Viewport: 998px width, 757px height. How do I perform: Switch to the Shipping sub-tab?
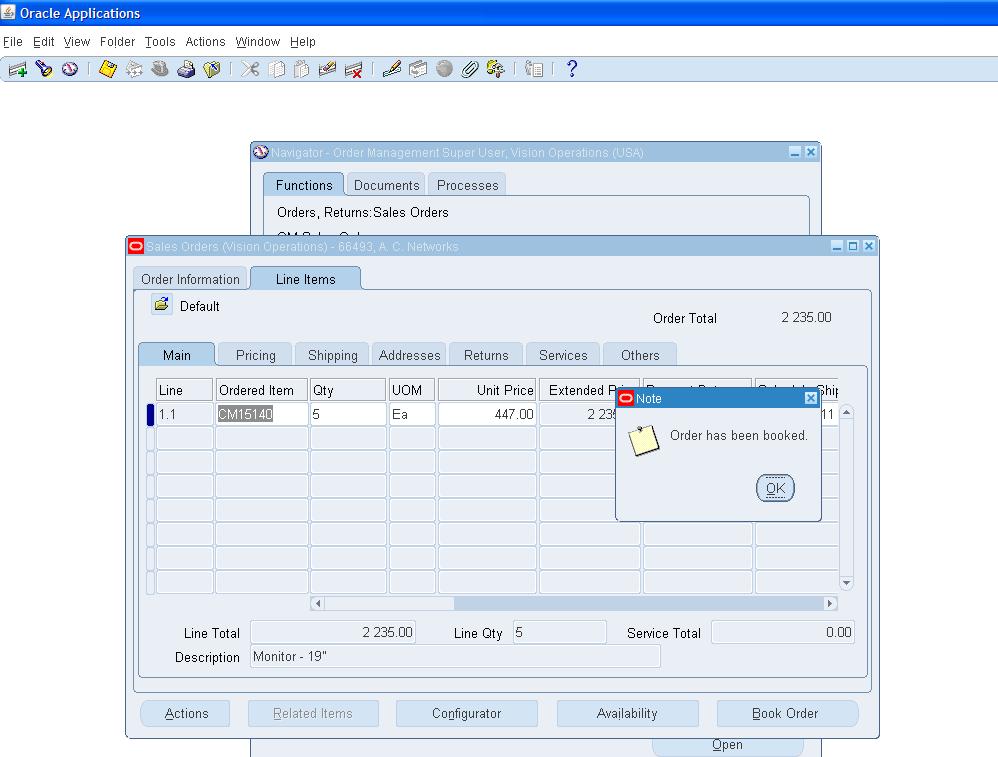coord(333,355)
